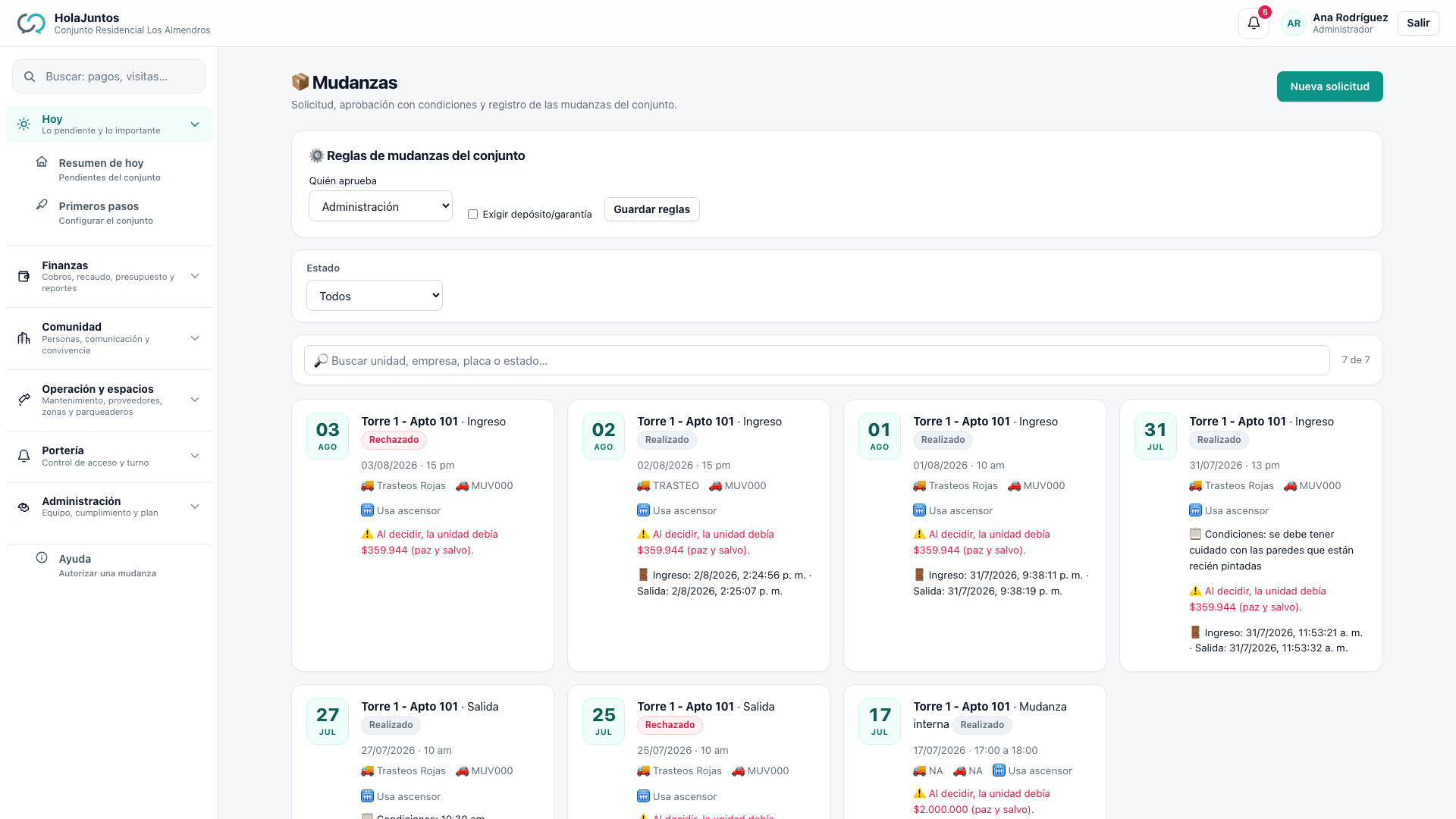This screenshot has height=819, width=1456.
Task: Click Guardar reglas button
Action: pos(651,209)
